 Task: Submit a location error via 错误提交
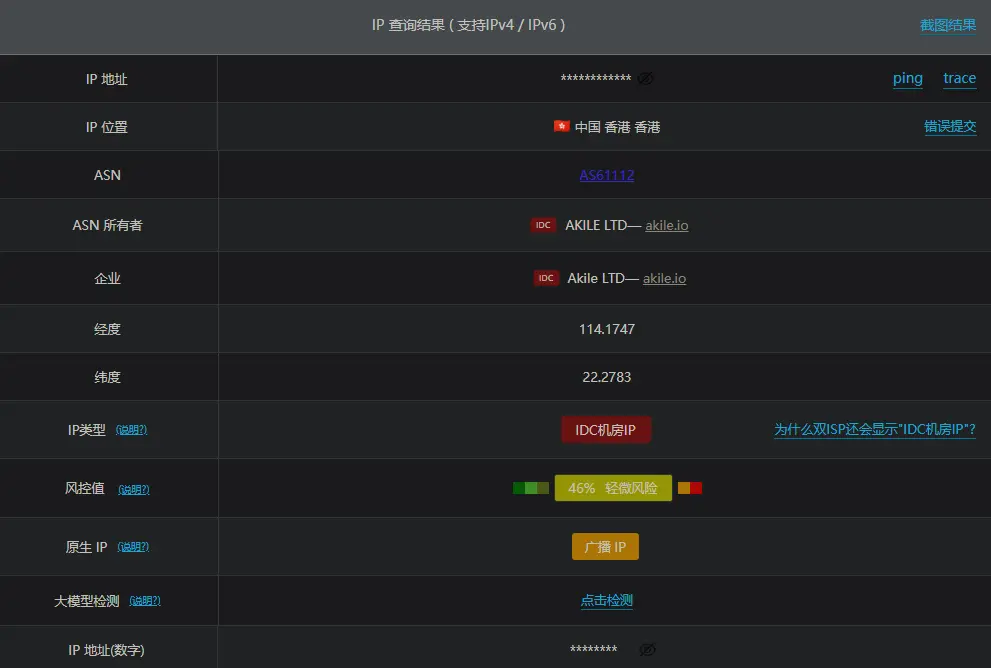coord(949,127)
